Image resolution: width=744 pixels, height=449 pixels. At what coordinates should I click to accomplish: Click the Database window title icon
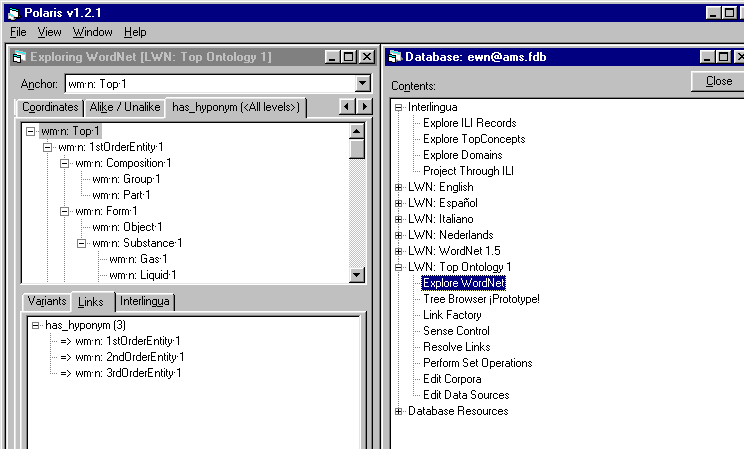point(396,57)
